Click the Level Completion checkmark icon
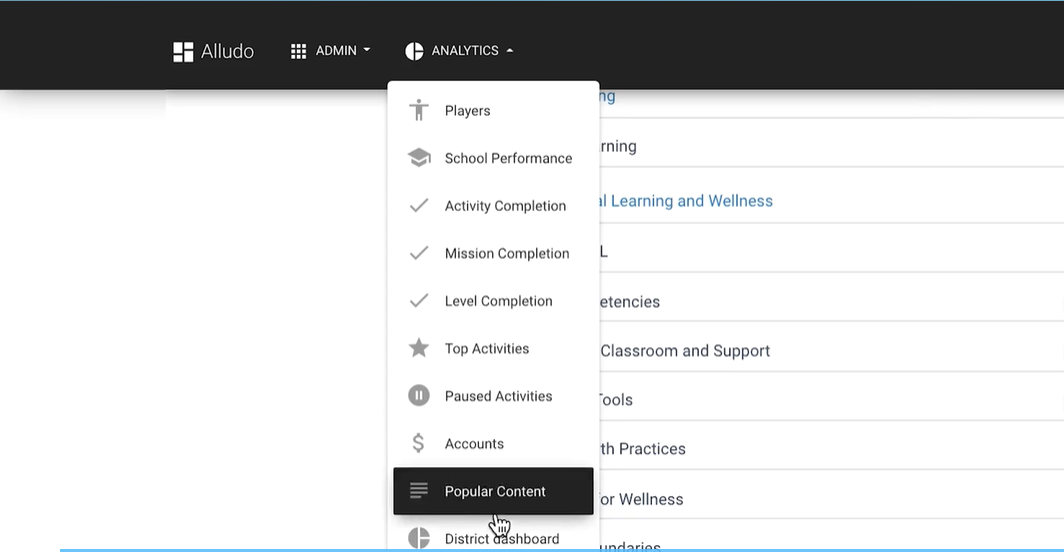Viewport: 1064px width, 552px height. point(419,300)
